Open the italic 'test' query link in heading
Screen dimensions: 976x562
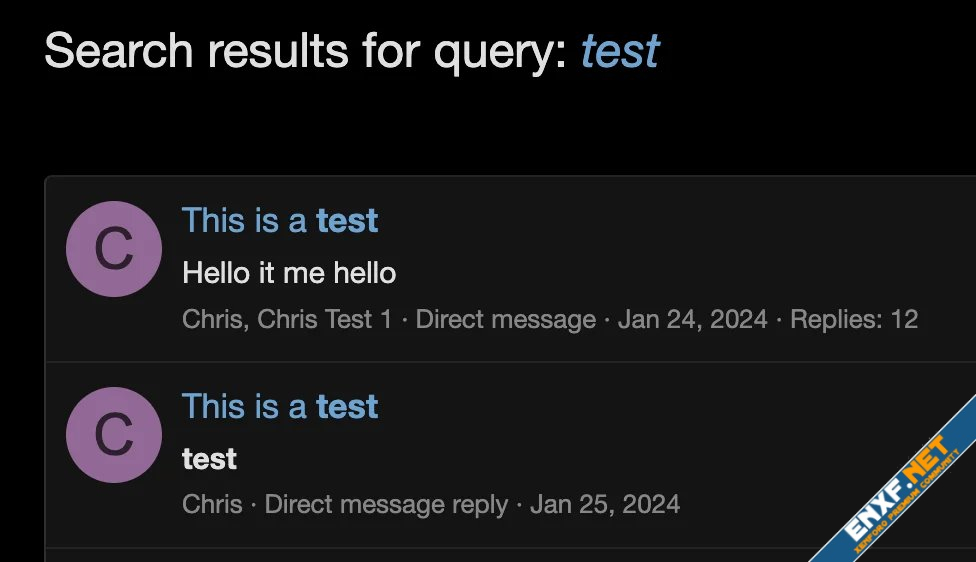pos(620,51)
